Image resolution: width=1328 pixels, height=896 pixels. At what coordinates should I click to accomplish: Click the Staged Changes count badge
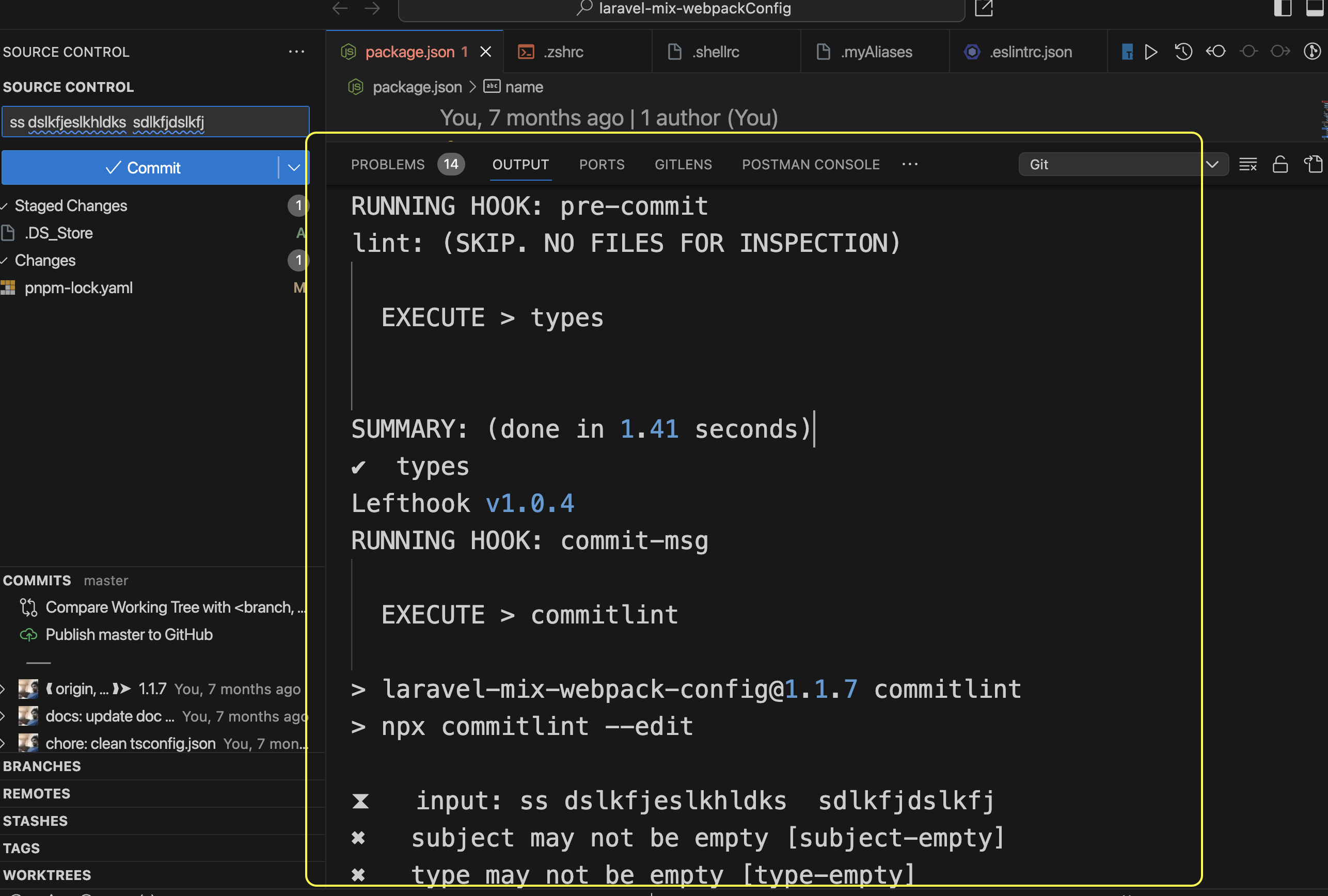click(x=298, y=205)
